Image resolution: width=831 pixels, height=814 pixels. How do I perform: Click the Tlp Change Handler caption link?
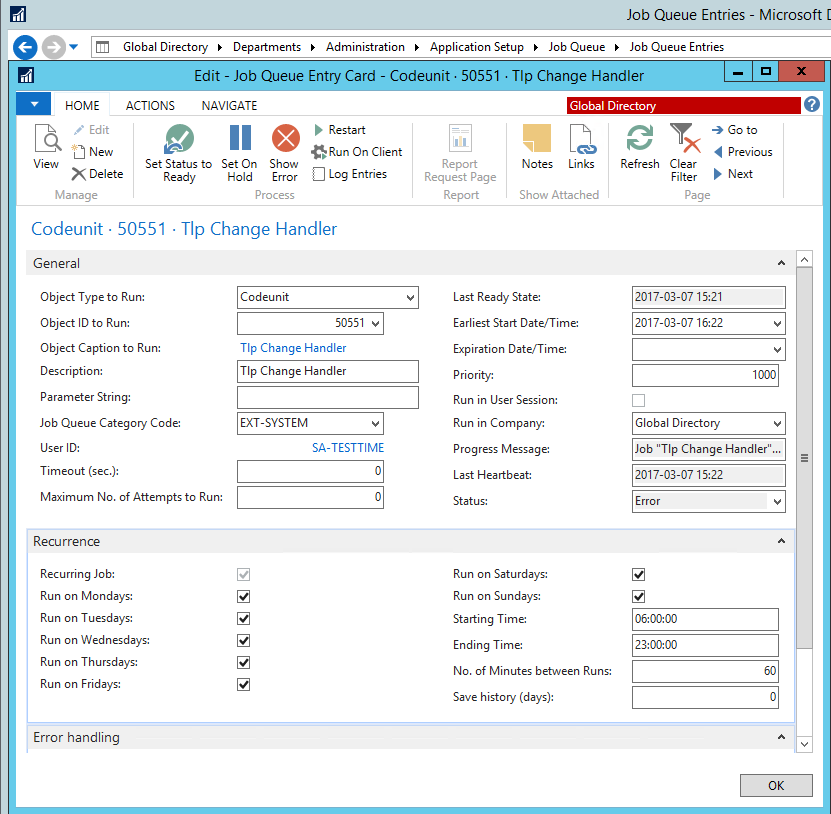293,348
